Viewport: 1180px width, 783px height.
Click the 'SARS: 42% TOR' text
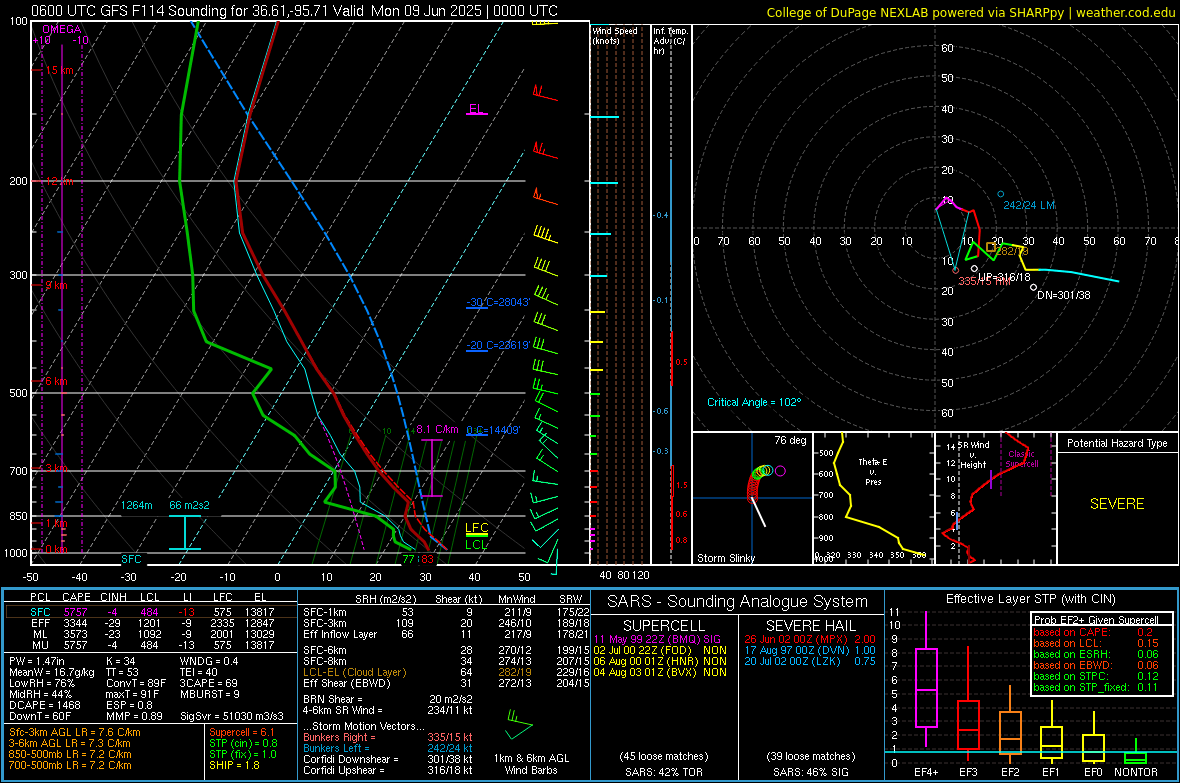click(664, 772)
